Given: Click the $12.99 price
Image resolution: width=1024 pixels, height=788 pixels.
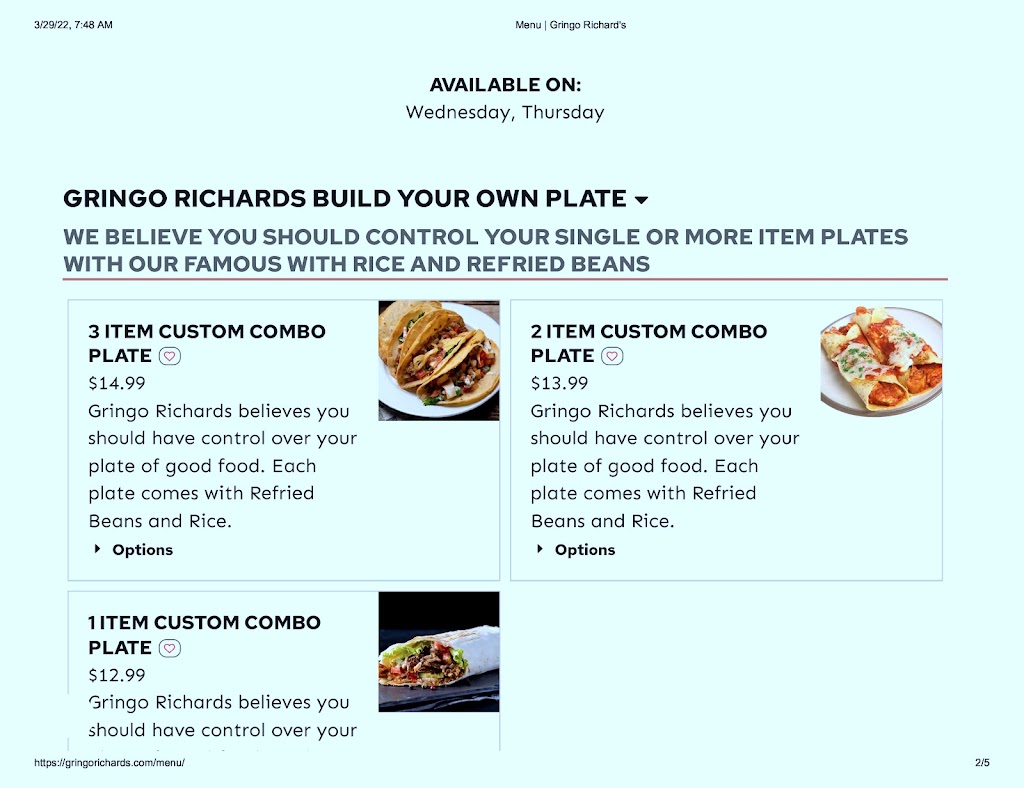Looking at the screenshot, I should [117, 675].
